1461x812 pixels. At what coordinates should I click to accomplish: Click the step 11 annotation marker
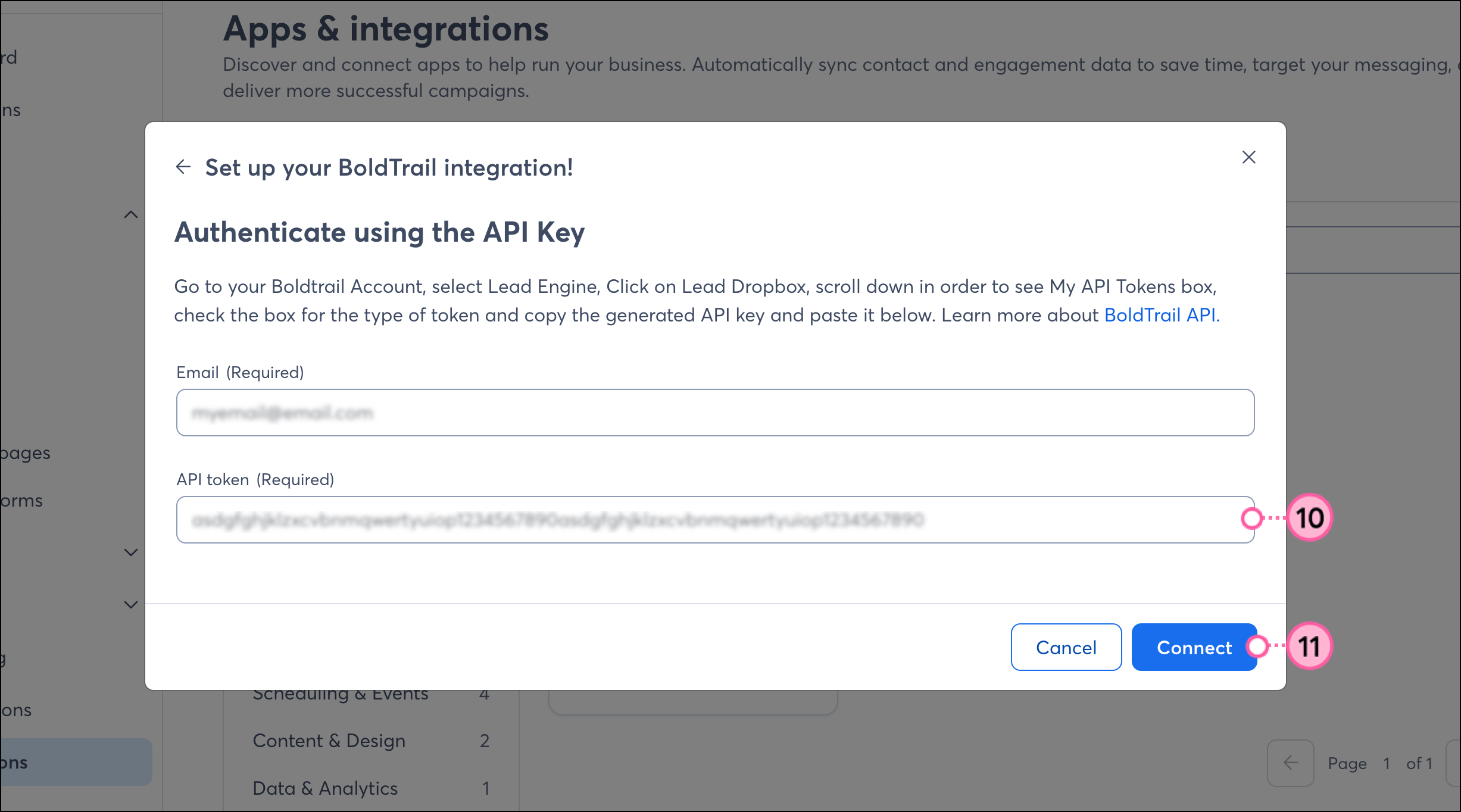coord(1309,647)
